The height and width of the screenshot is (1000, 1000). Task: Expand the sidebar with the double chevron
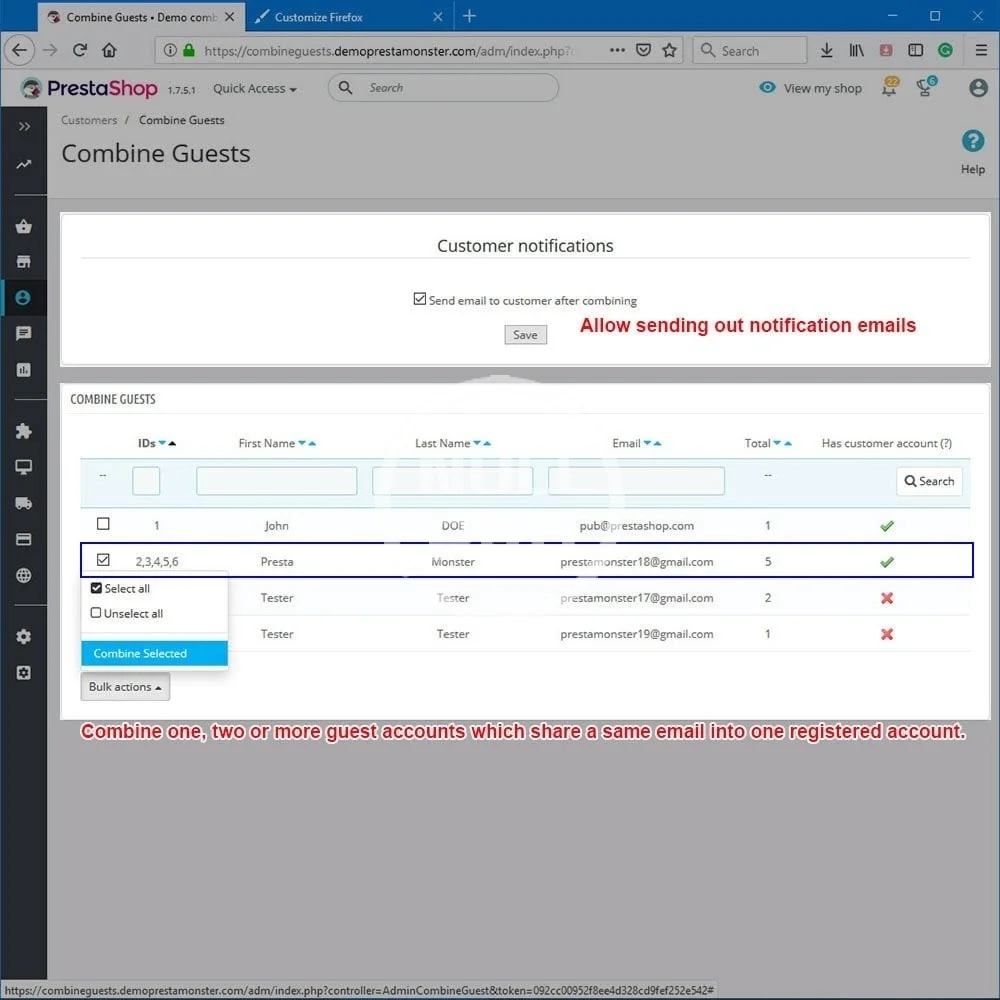(23, 127)
